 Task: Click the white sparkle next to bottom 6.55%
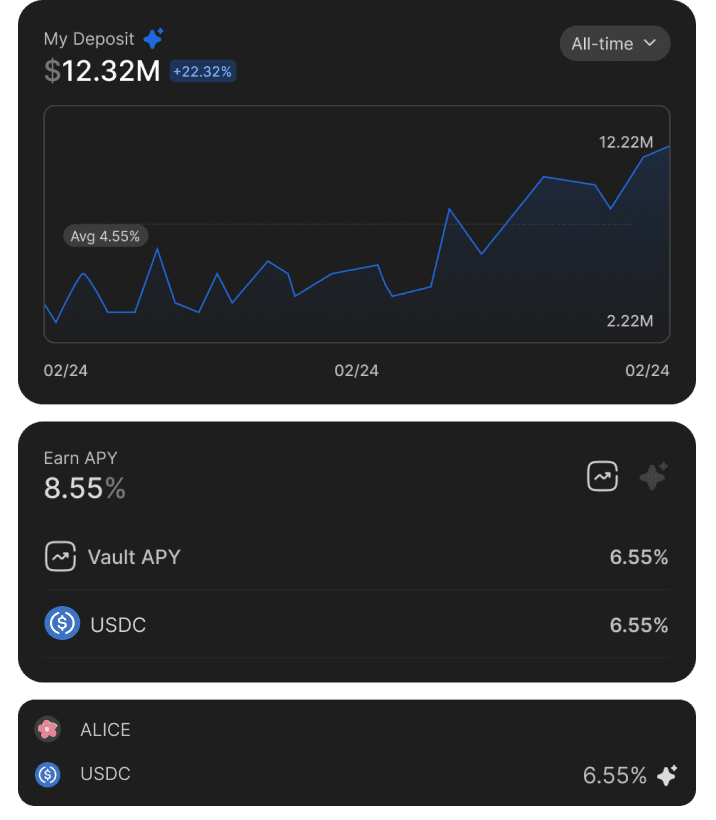coord(667,775)
